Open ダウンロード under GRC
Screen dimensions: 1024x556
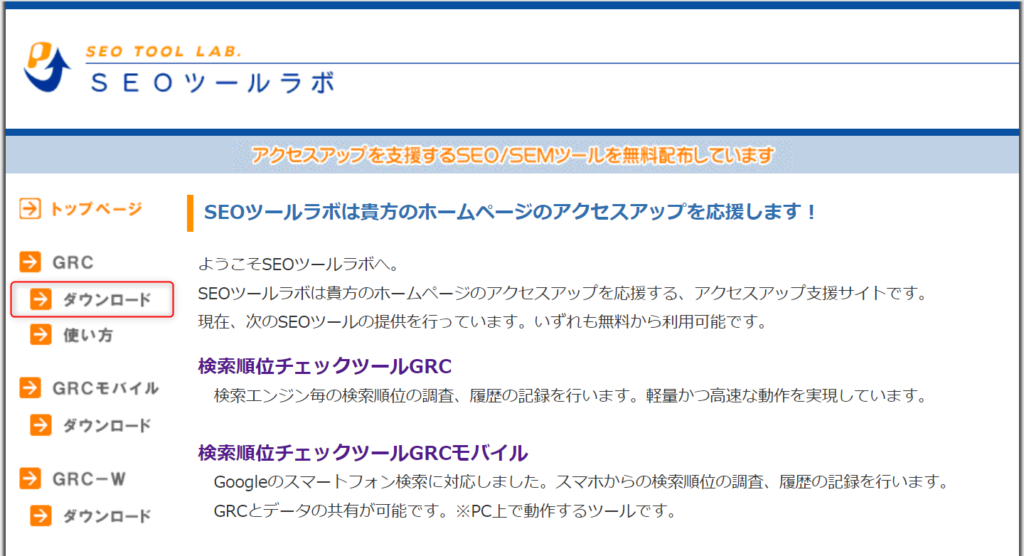click(107, 300)
